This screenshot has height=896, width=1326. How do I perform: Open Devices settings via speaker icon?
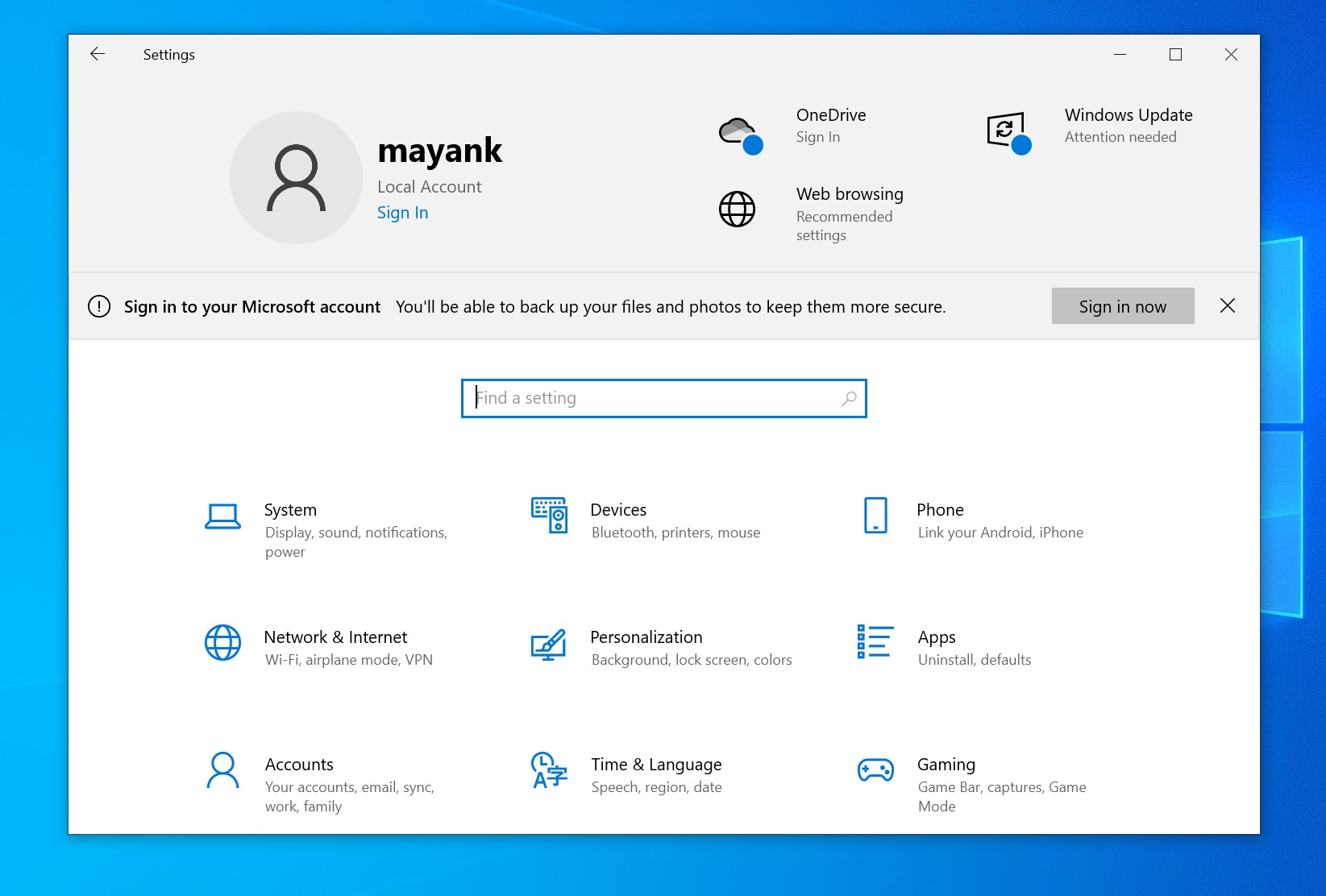click(x=547, y=516)
